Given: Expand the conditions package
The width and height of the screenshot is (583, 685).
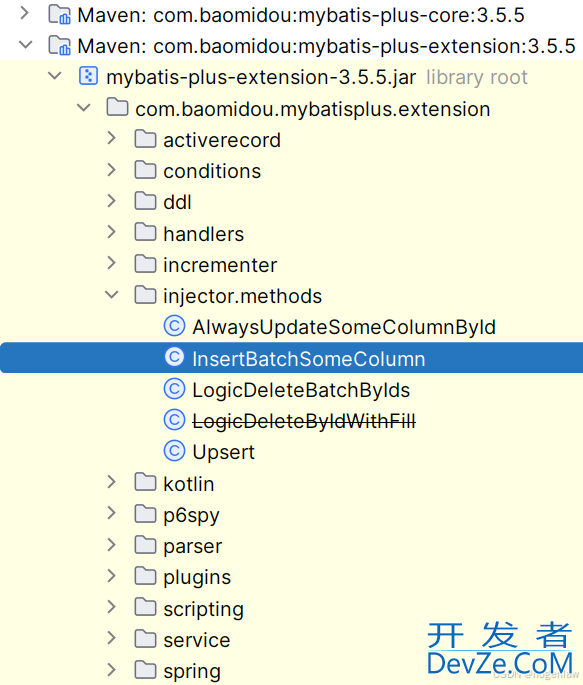Looking at the screenshot, I should tap(112, 170).
